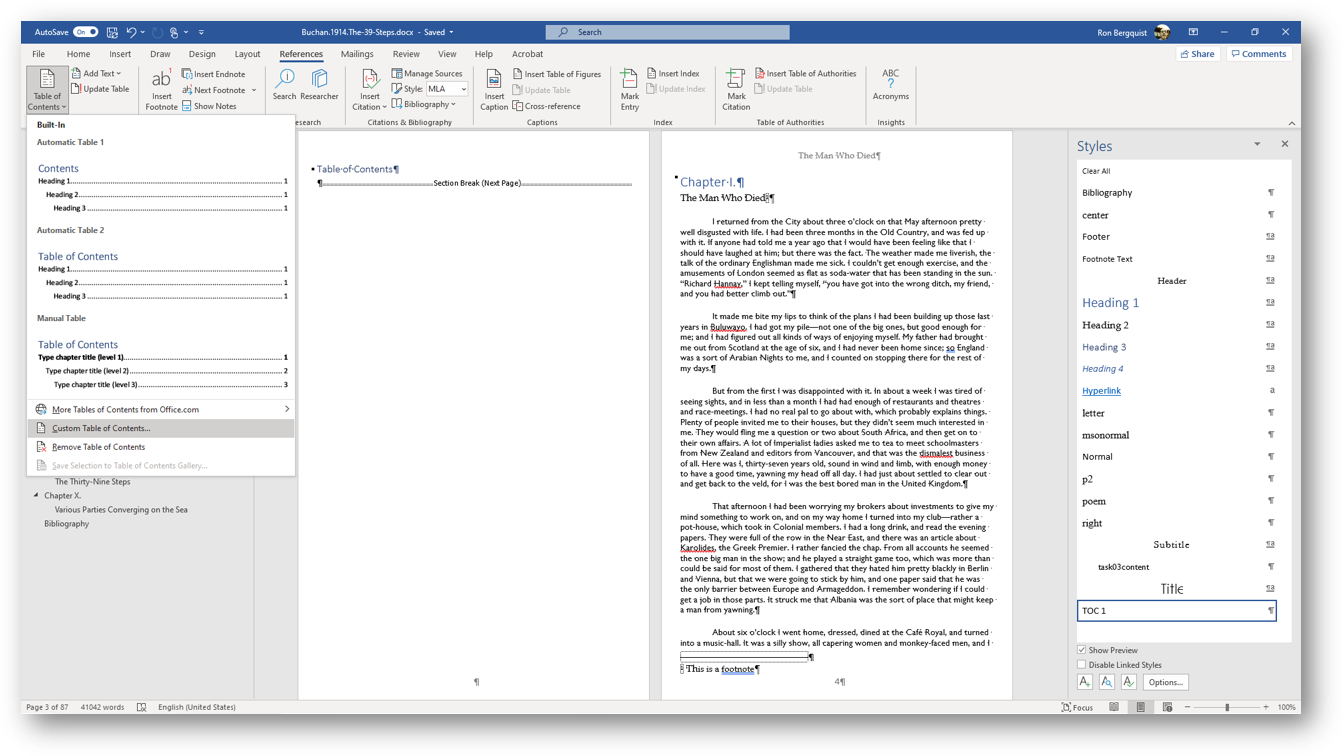Expand the Bibliography dropdown
The width and height of the screenshot is (1343, 756).
[x=428, y=105]
